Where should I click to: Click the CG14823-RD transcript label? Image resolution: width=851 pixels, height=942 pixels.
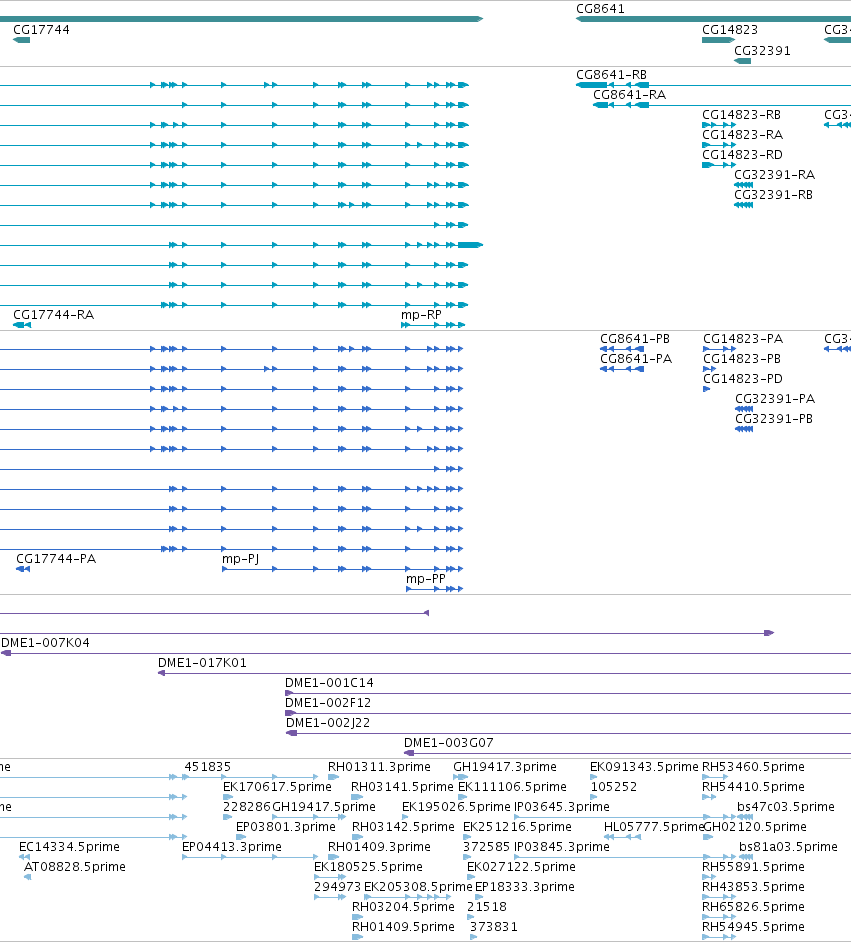(x=742, y=154)
